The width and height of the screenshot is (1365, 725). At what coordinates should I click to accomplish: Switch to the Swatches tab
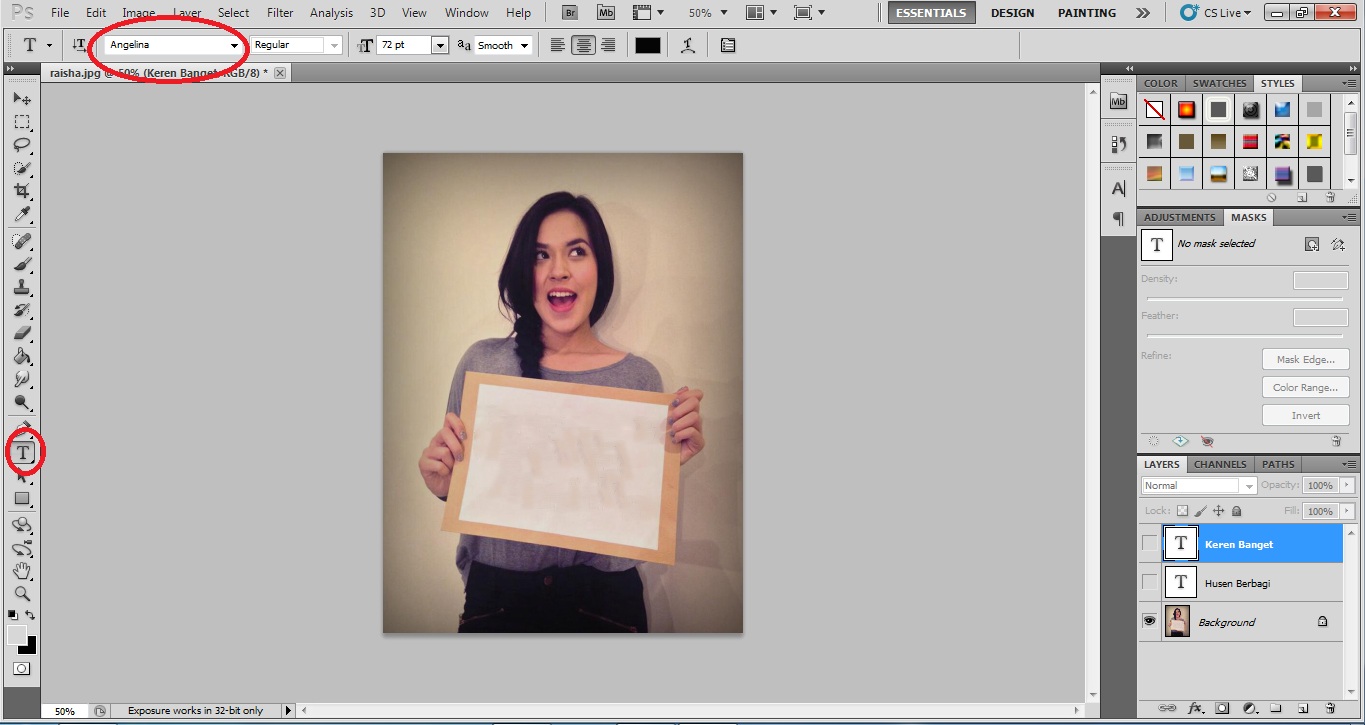tap(1219, 83)
